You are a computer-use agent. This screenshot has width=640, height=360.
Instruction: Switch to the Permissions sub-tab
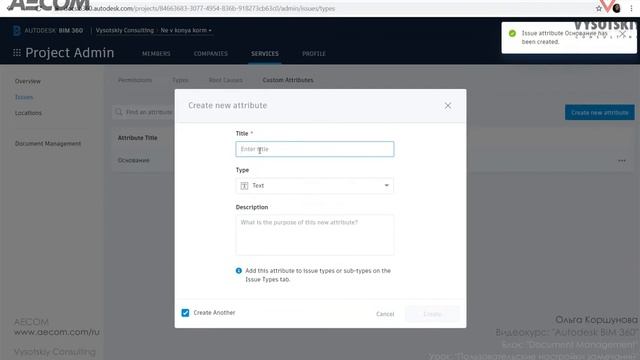point(135,80)
